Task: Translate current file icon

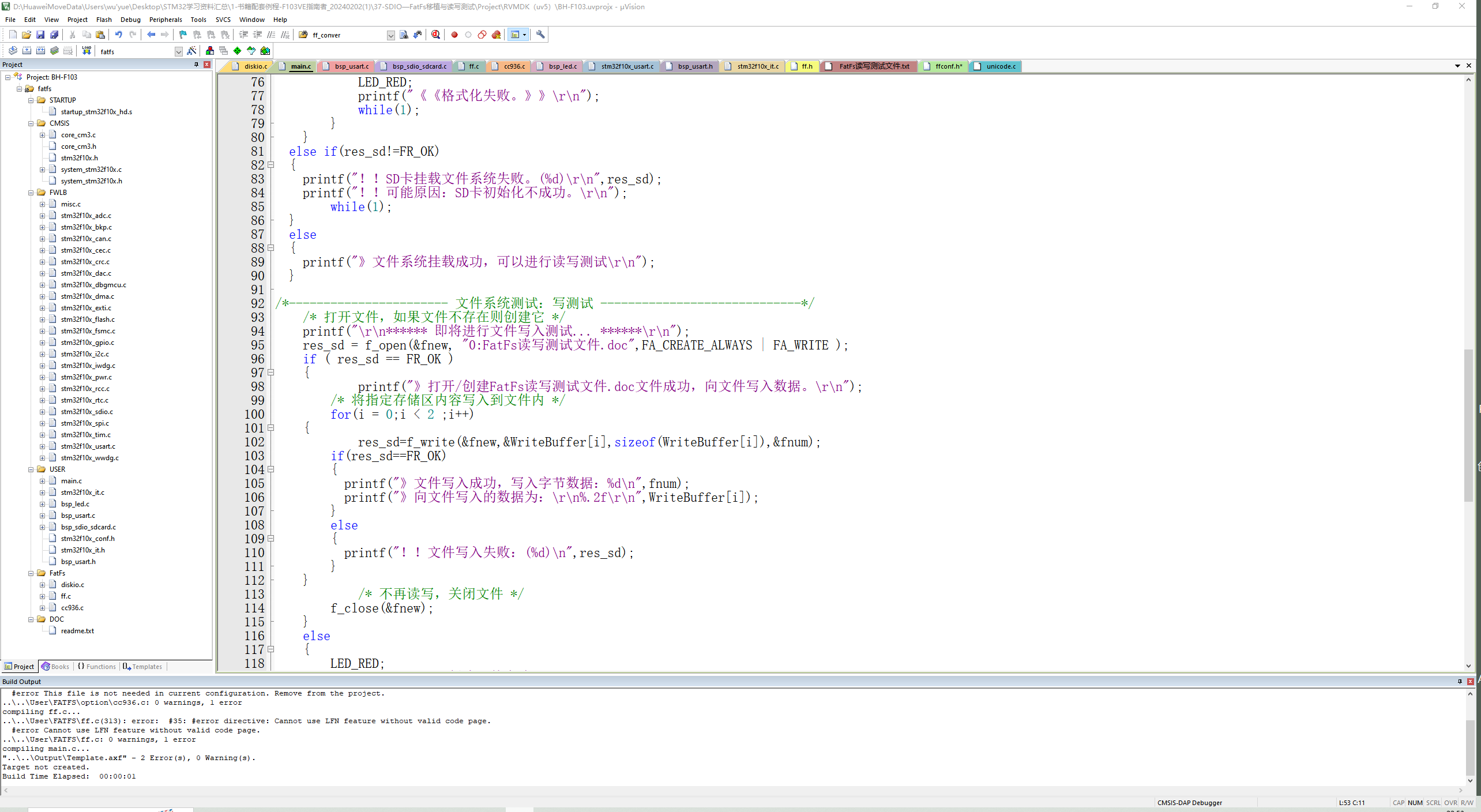Action: (13, 51)
